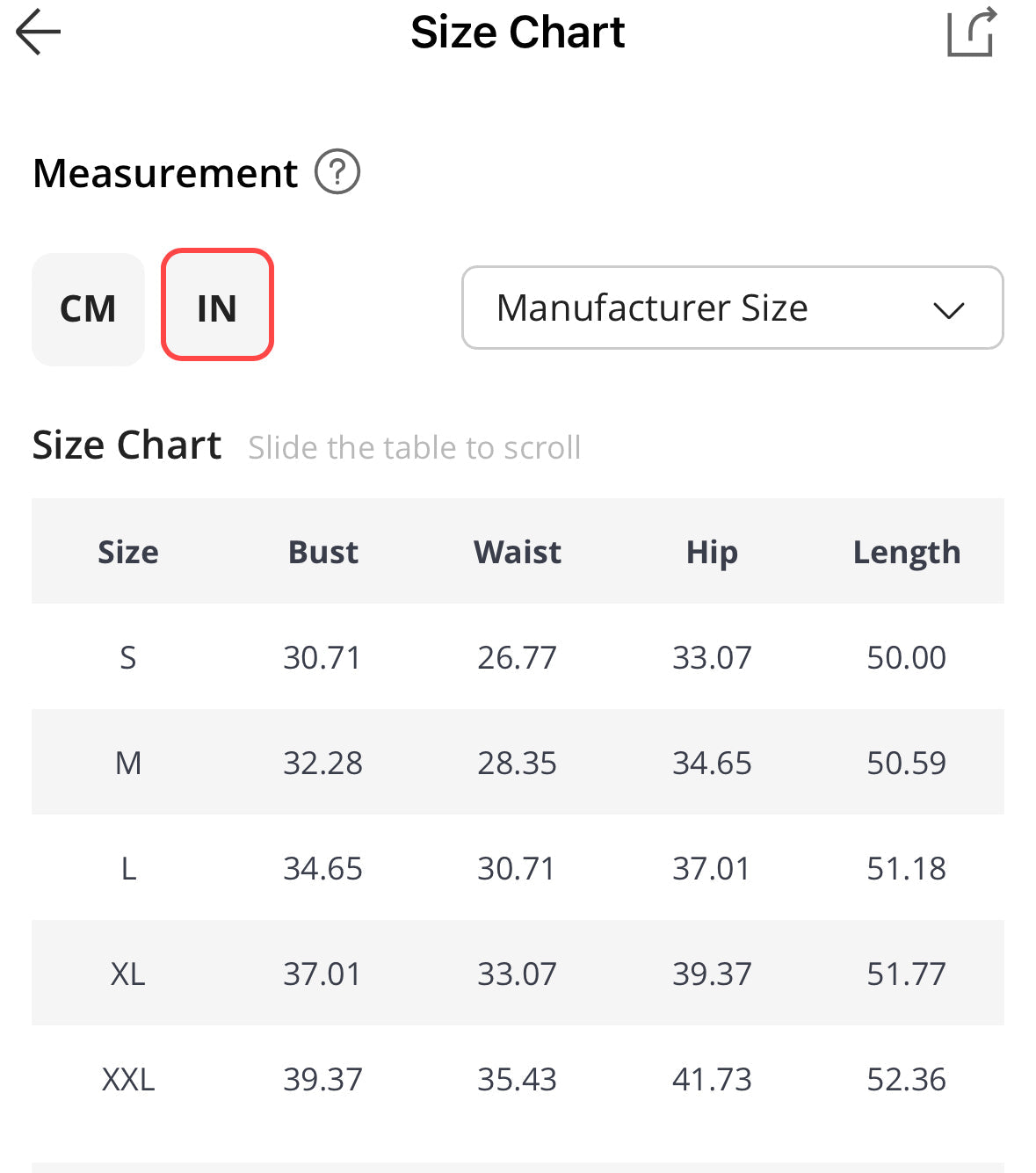The height and width of the screenshot is (1173, 1036).
Task: Select the S size row label
Action: 128,657
